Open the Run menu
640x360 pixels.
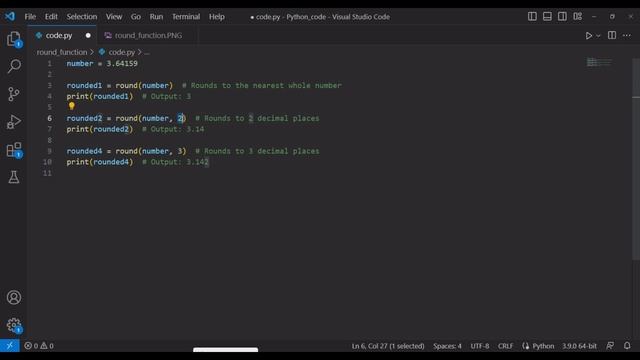[x=156, y=17]
